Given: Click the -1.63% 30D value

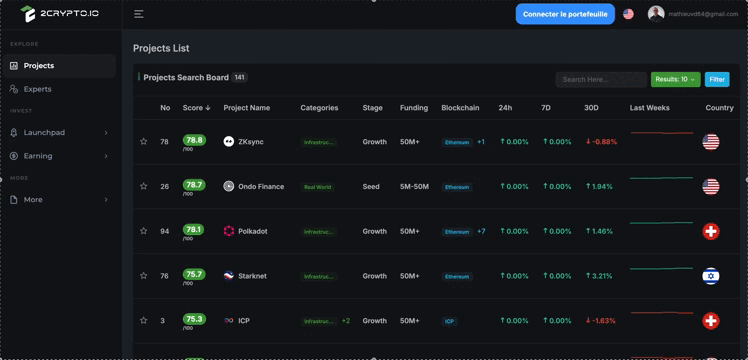Looking at the screenshot, I should tap(601, 321).
